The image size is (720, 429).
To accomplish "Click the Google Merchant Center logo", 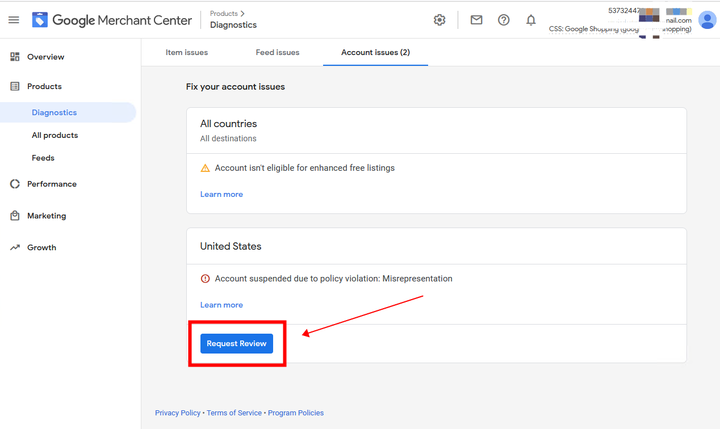I will click(x=112, y=20).
